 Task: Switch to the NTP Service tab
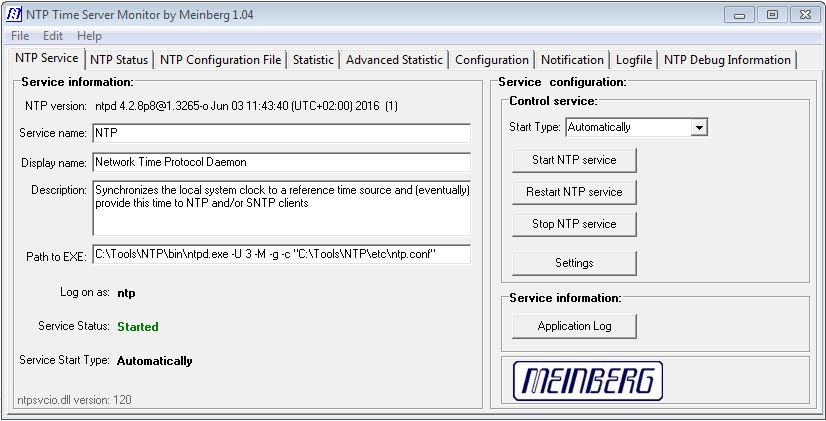[46, 58]
